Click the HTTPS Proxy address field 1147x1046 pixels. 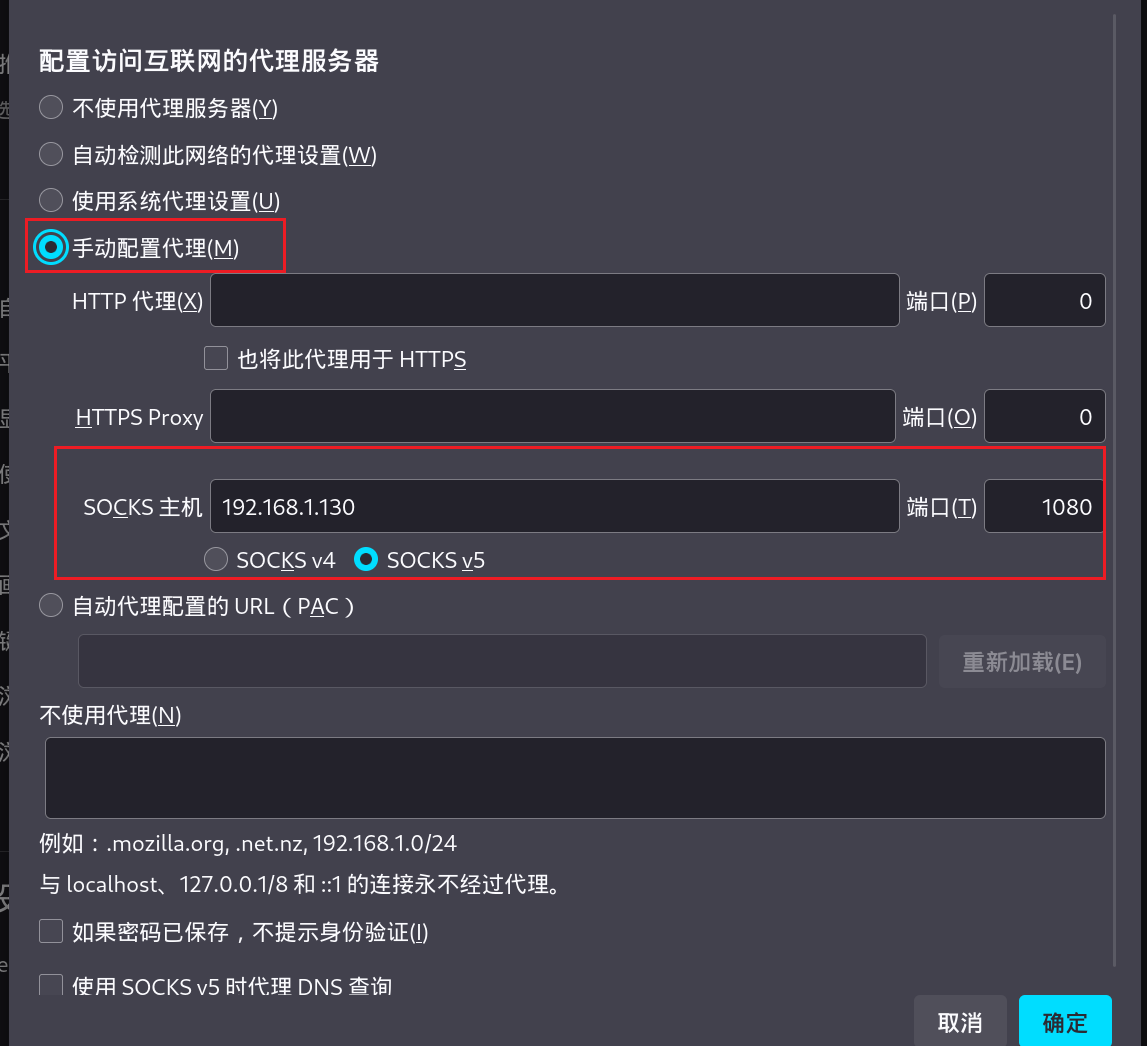coord(552,417)
